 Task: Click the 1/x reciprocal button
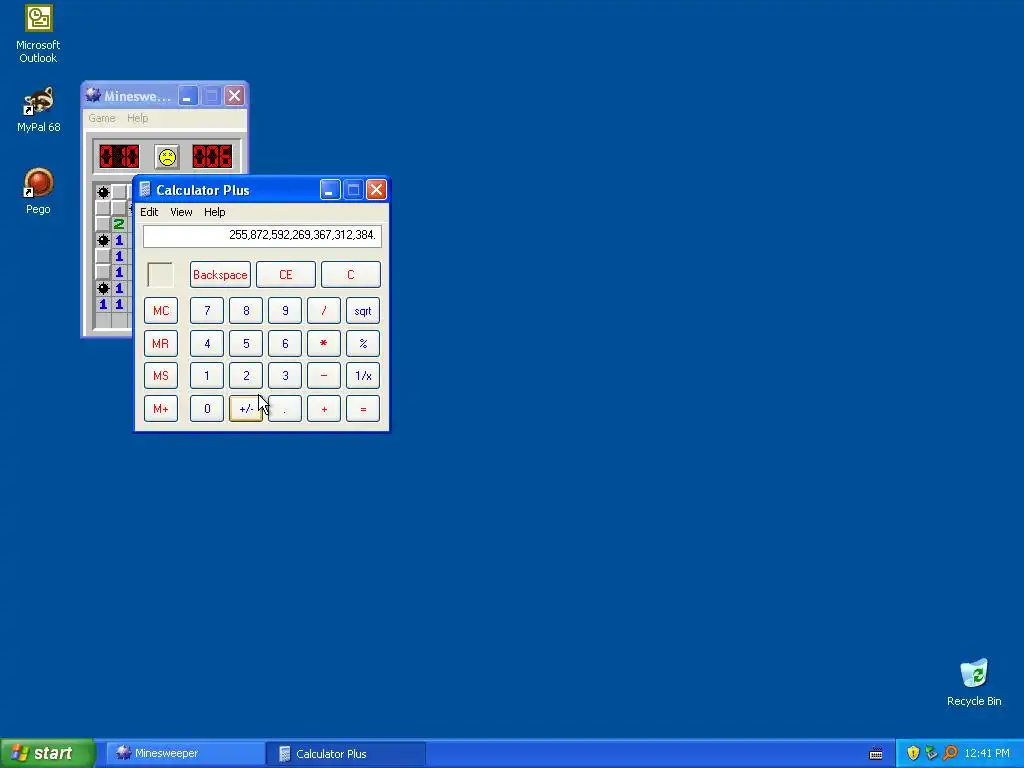pos(363,376)
